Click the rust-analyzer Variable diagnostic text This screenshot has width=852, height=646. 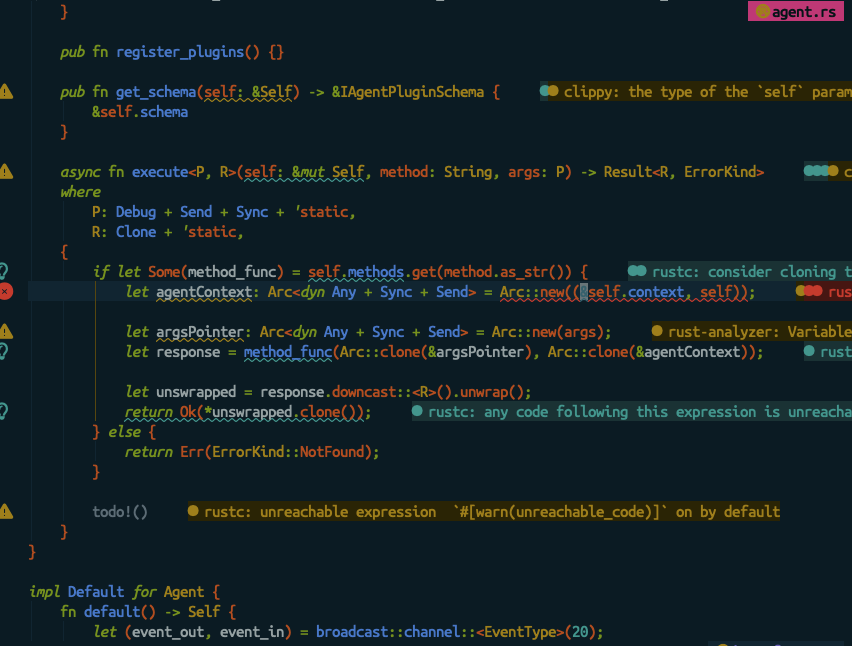760,331
